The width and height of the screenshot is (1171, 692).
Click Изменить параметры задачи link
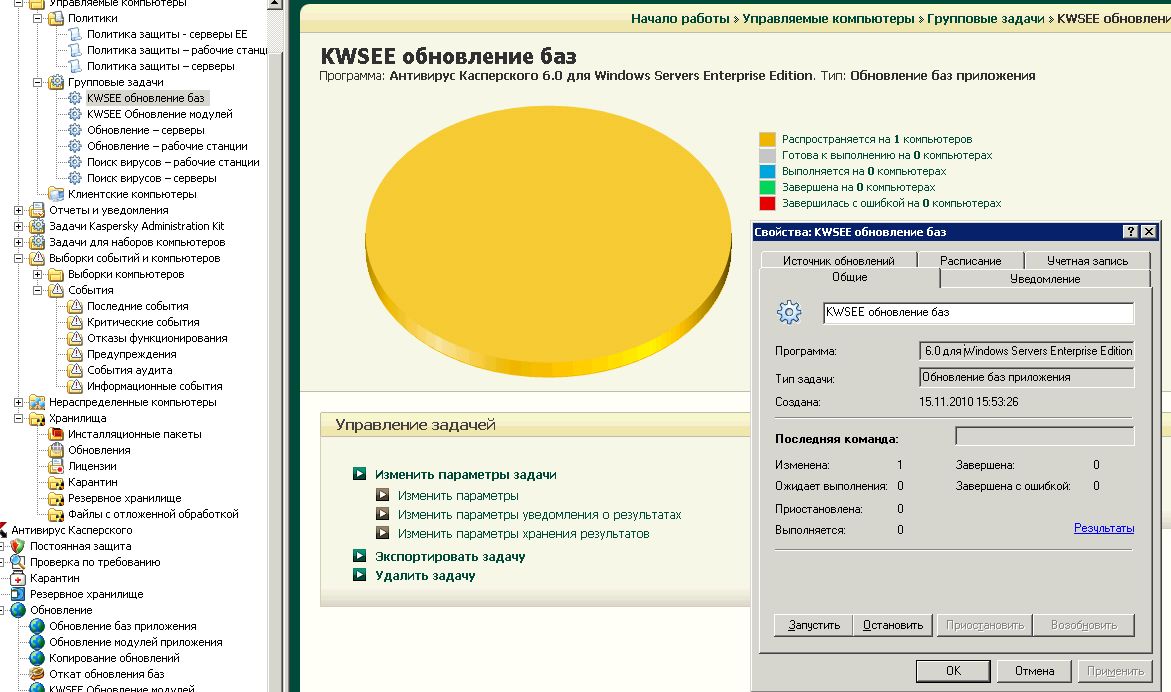click(x=465, y=475)
